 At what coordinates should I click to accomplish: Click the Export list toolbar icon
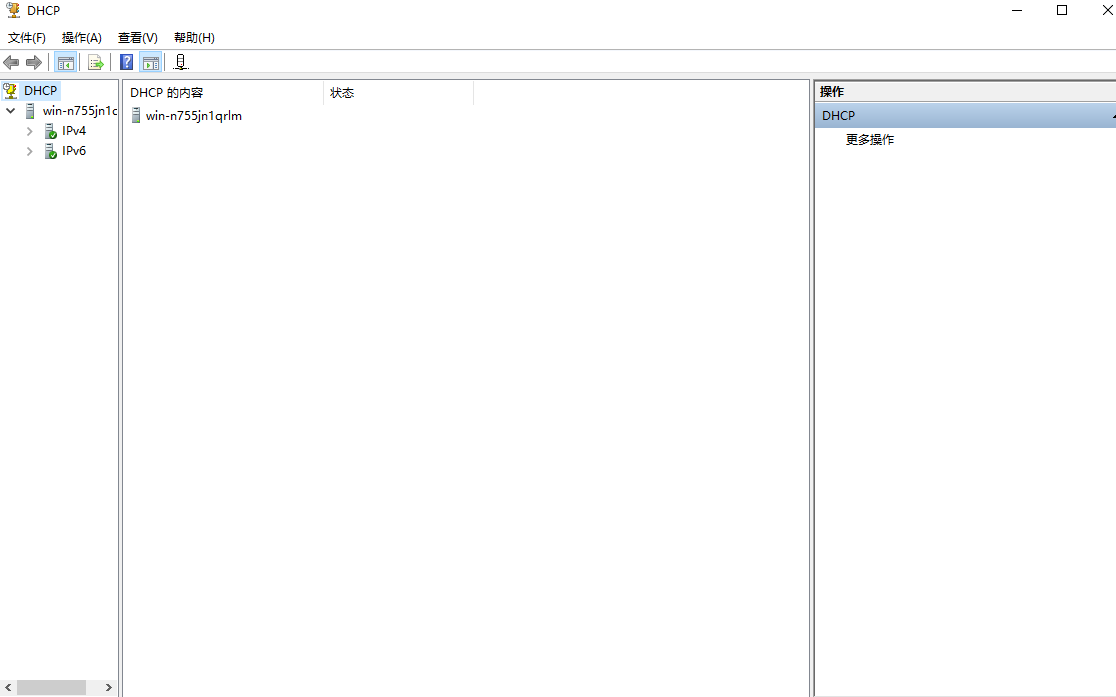pyautogui.click(x=95, y=63)
